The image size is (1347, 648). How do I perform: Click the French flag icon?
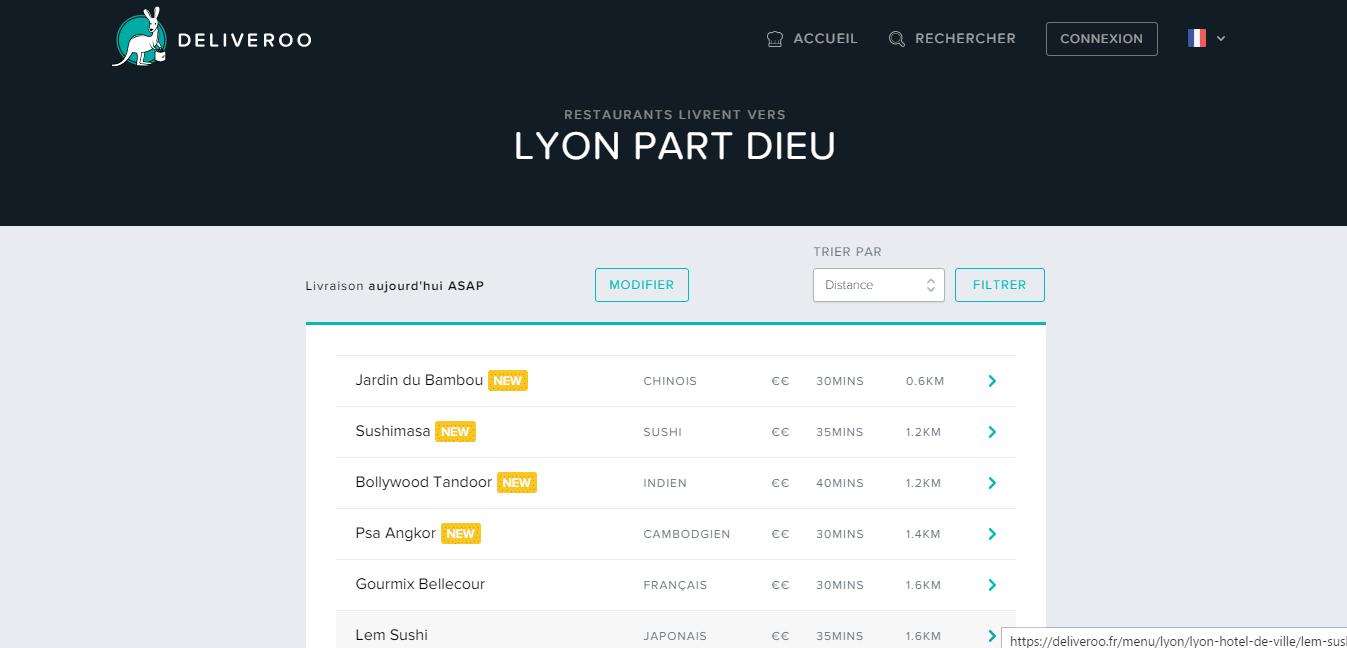(1196, 37)
